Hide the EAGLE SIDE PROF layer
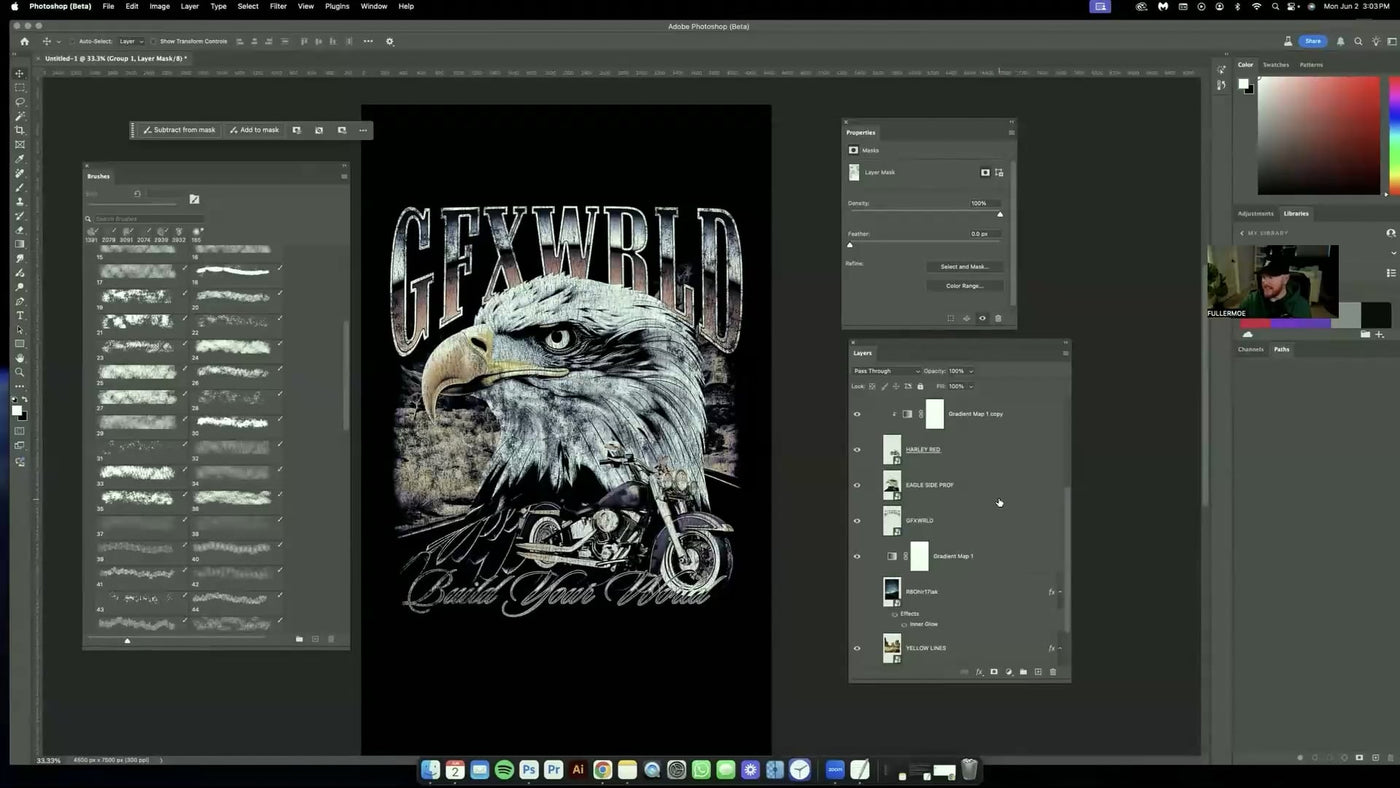This screenshot has height=788, width=1400. point(856,485)
